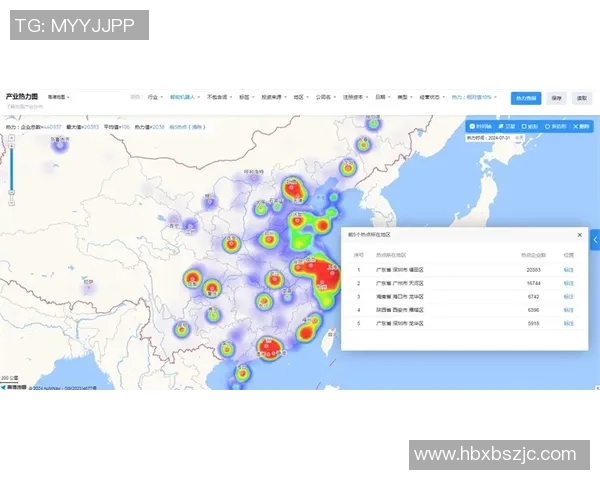Select the 多边形 polygon selection tool
Image resolution: width=600 pixels, height=480 pixels.
555,127
